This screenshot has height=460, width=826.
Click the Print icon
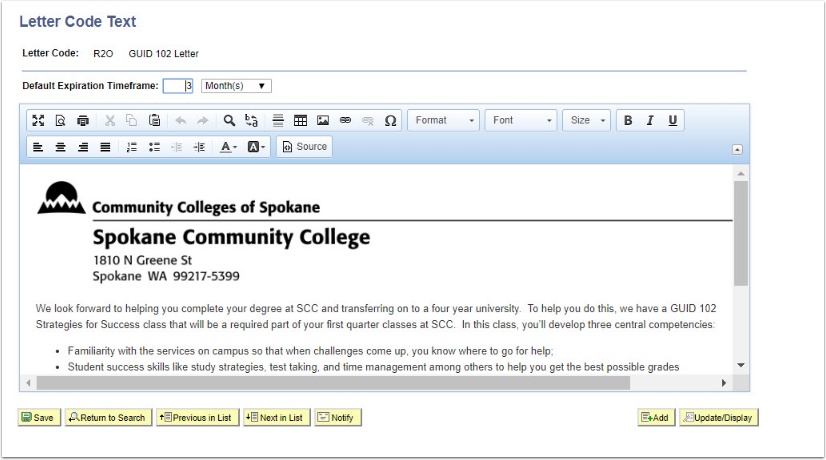[x=83, y=120]
